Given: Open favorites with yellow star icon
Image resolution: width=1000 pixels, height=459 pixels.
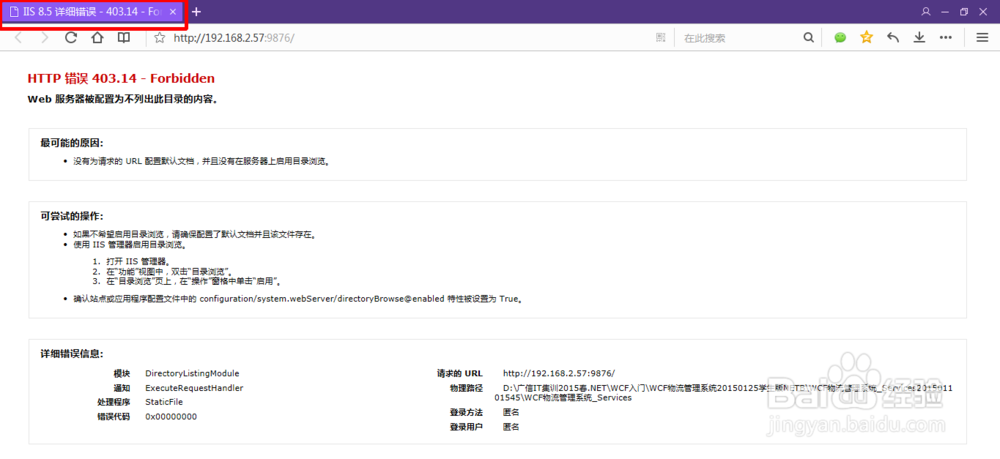Looking at the screenshot, I should [866, 38].
